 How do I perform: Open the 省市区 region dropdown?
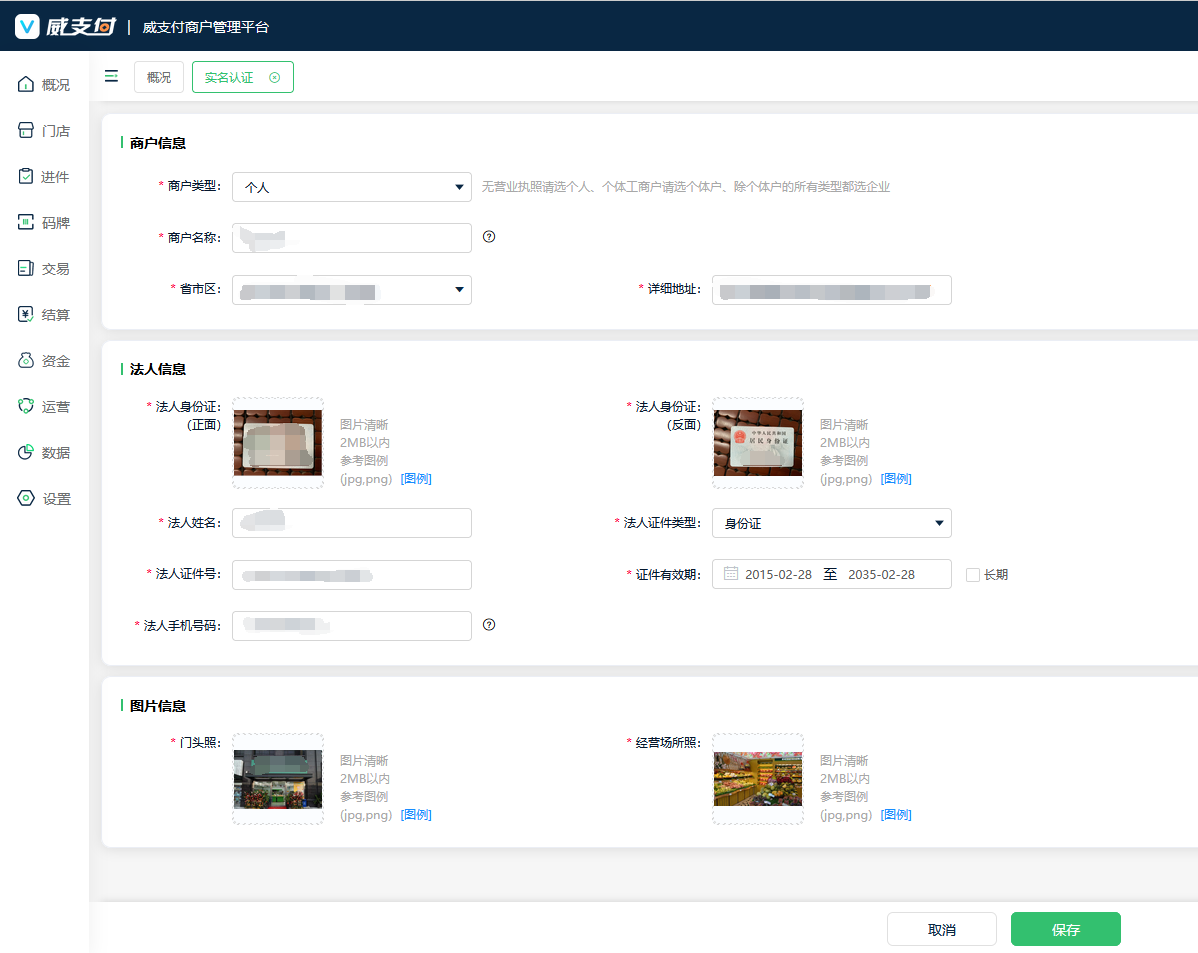351,290
